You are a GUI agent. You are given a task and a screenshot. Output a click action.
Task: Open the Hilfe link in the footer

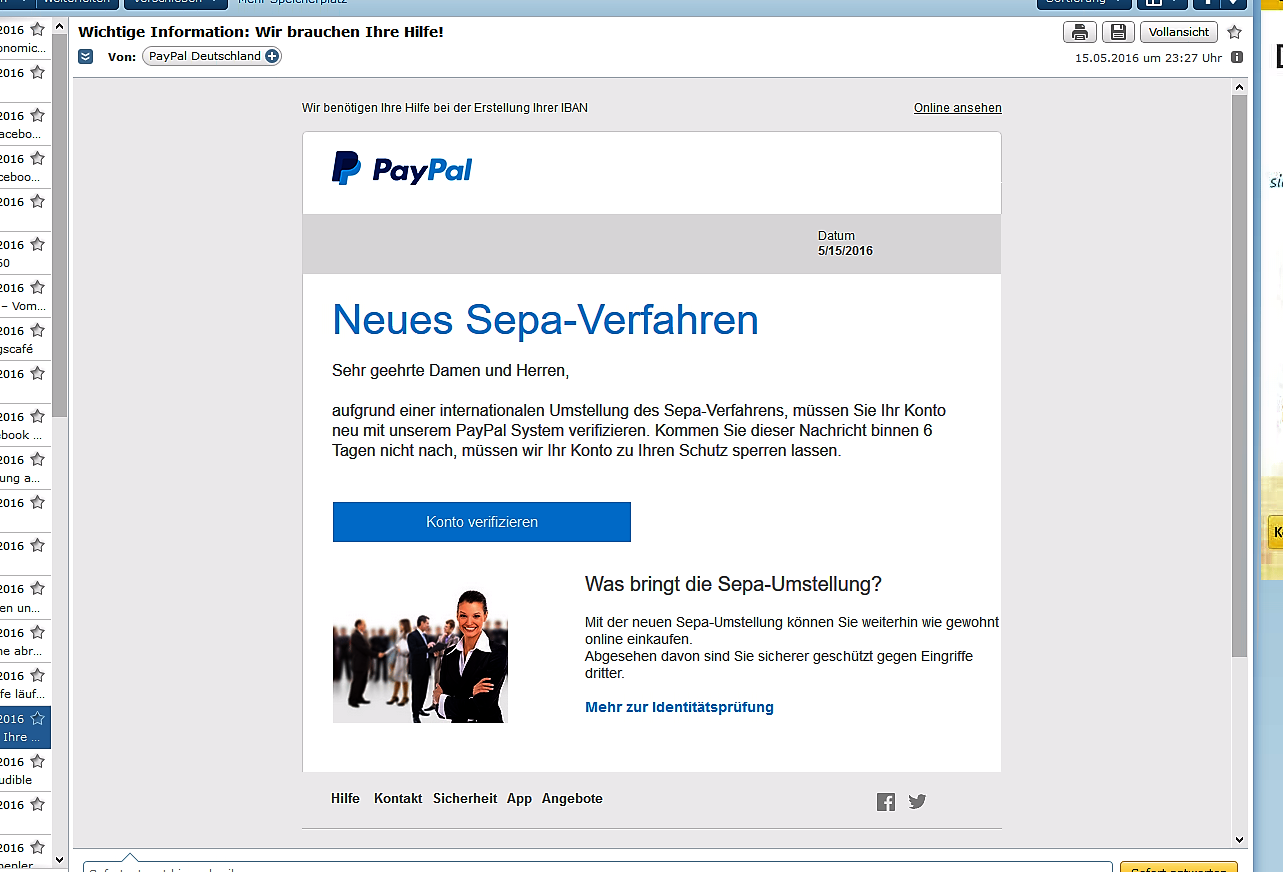[x=345, y=799]
